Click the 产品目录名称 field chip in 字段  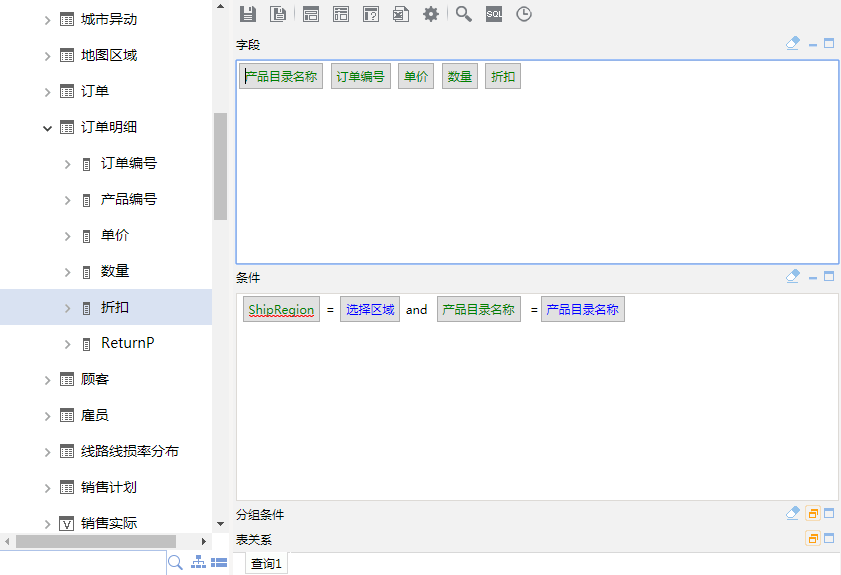pyautogui.click(x=281, y=76)
